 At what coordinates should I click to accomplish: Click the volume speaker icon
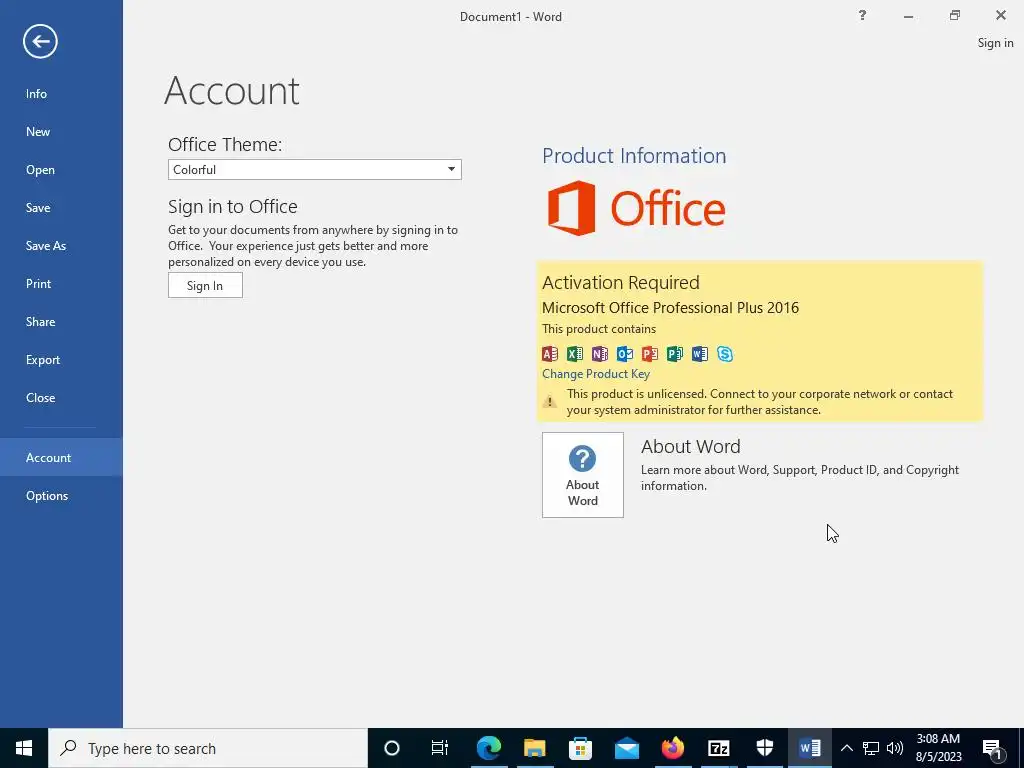[895, 748]
